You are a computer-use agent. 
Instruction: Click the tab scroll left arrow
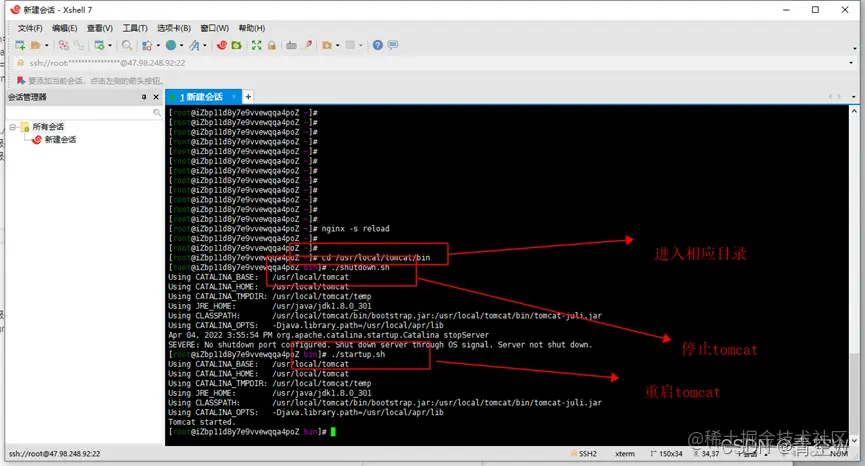(x=830, y=97)
